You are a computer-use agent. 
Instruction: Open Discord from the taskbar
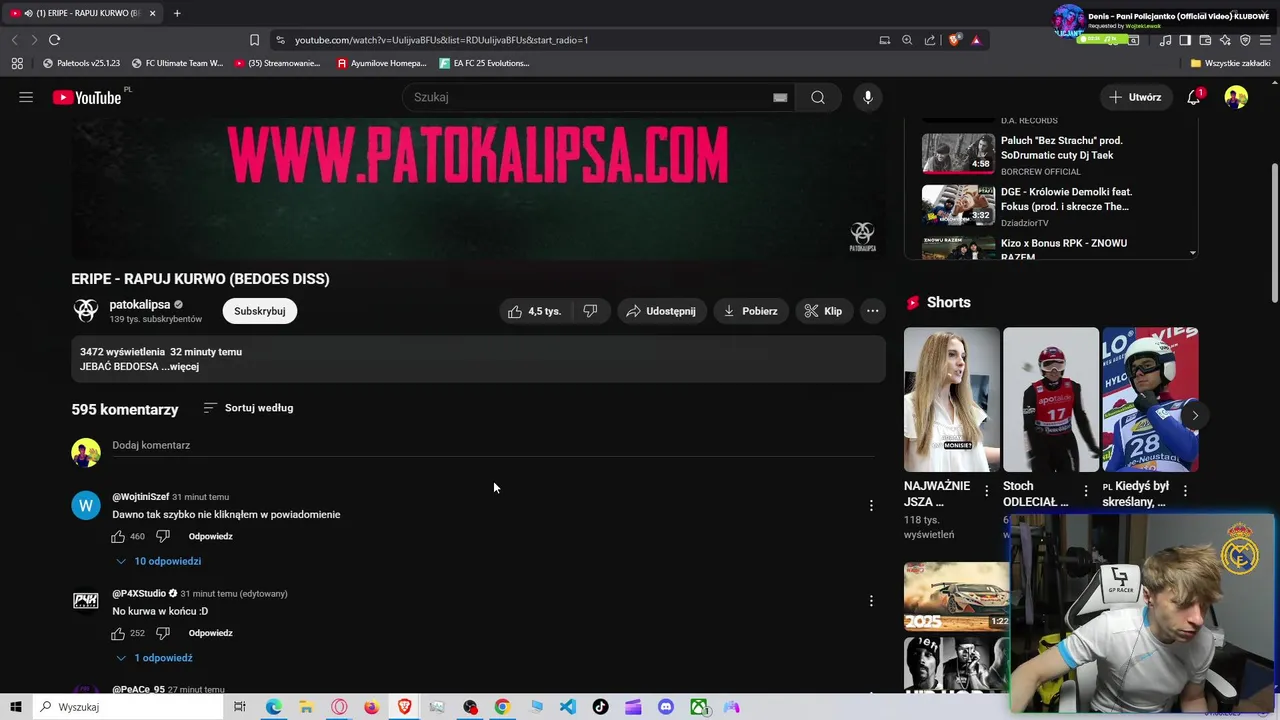666,707
